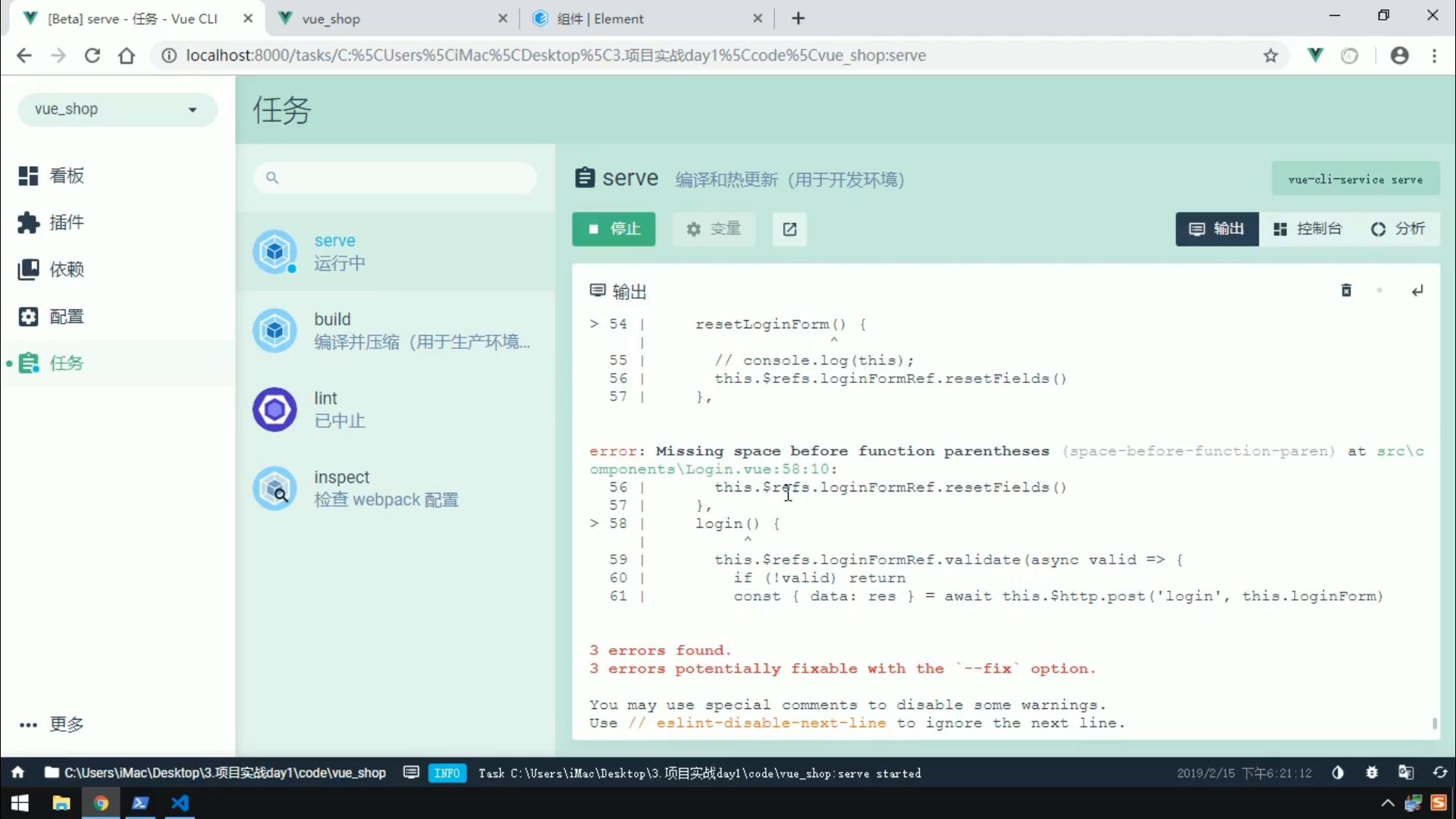Open the 变量 parameters dialog
Screen dimensions: 1456x819
coord(713,229)
